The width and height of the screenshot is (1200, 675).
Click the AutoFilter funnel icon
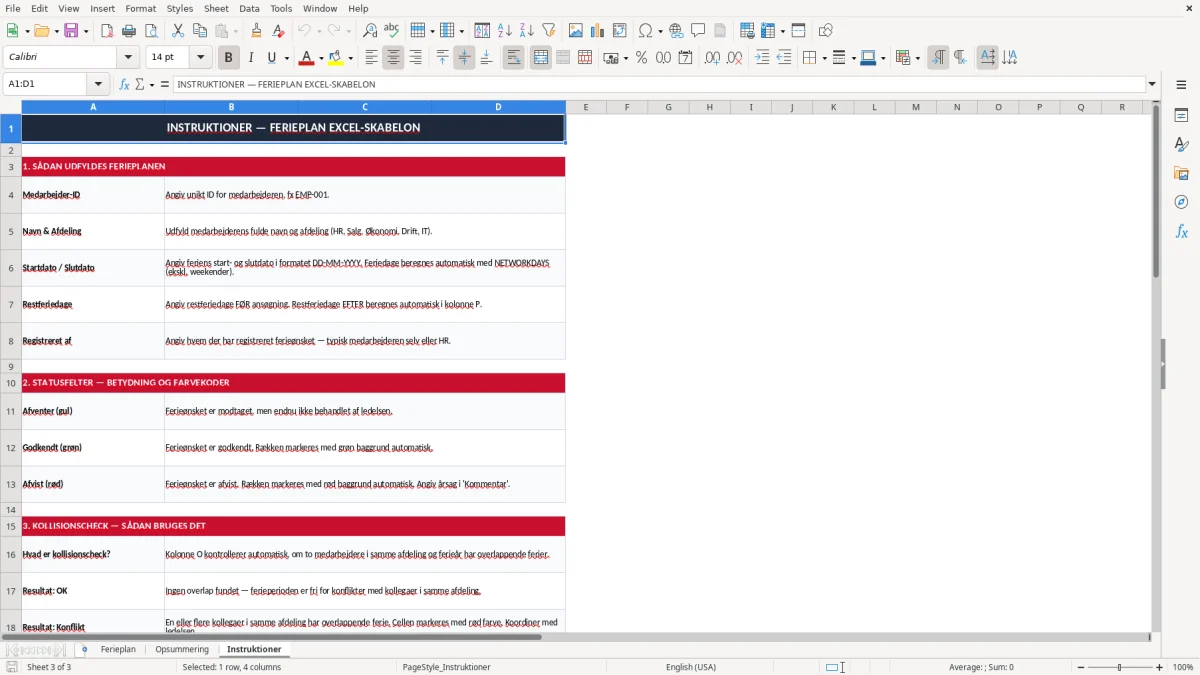click(549, 31)
